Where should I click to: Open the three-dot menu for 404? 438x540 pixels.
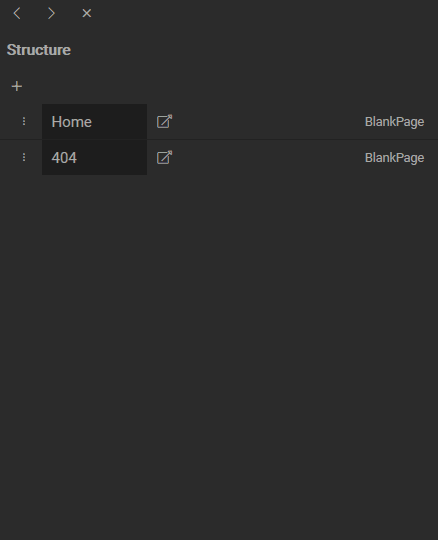click(x=24, y=158)
